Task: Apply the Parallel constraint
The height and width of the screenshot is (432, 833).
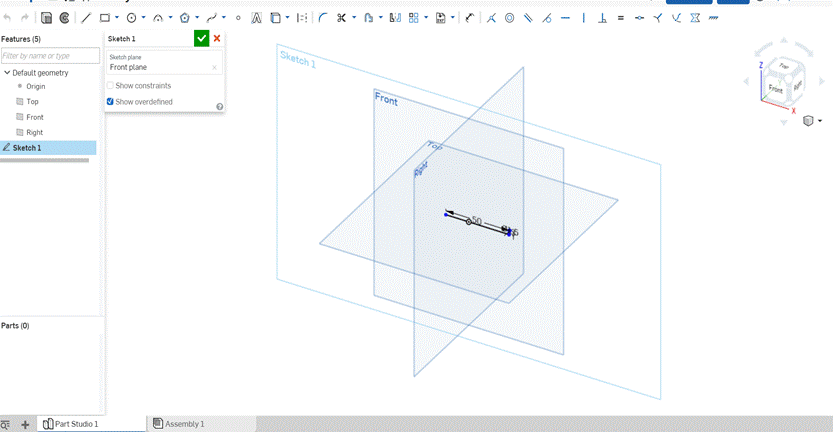Action: click(x=528, y=18)
